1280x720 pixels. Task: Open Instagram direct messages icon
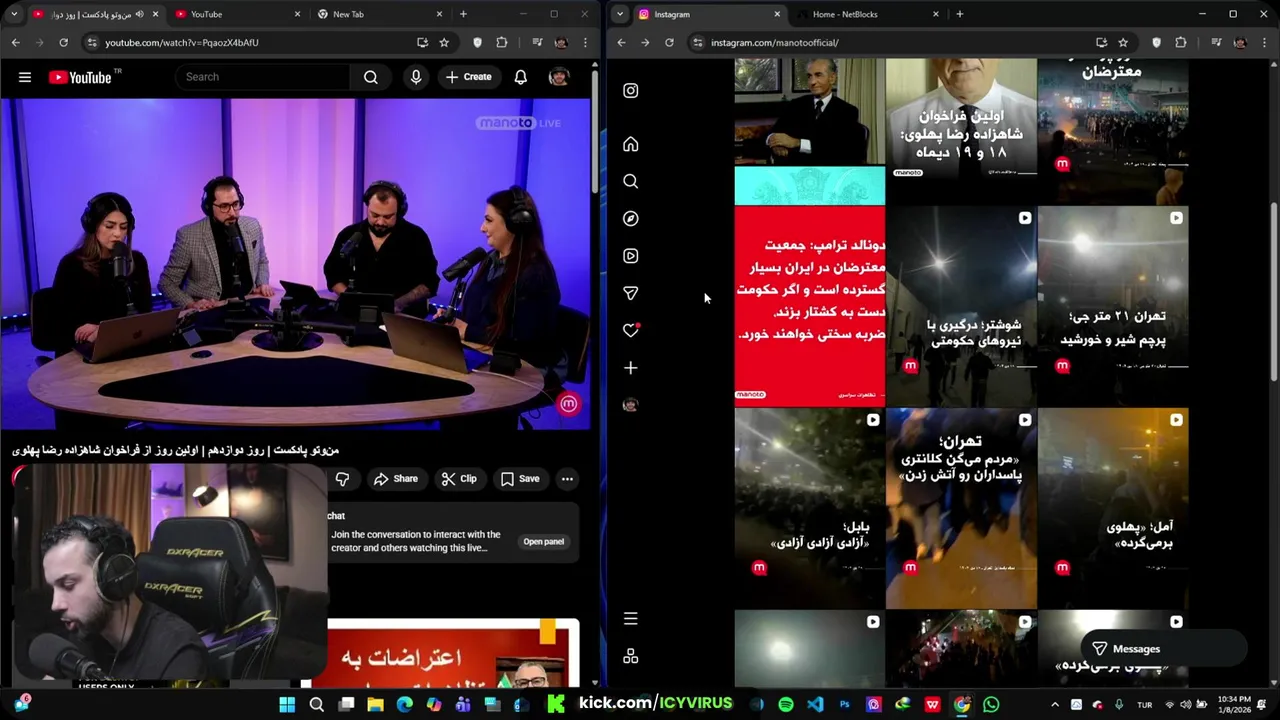(x=630, y=293)
